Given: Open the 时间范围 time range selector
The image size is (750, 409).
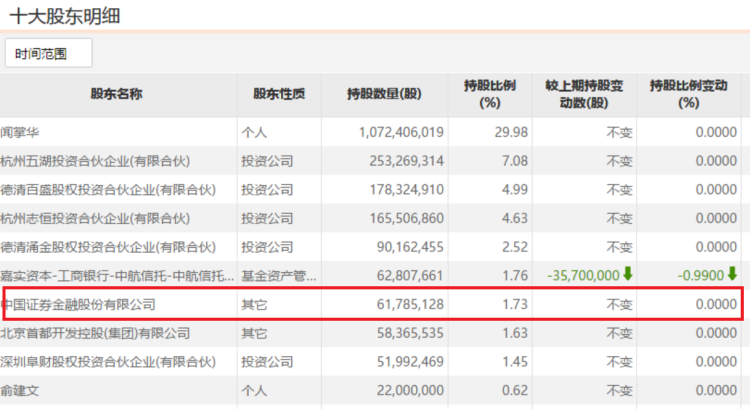Looking at the screenshot, I should [x=48, y=53].
